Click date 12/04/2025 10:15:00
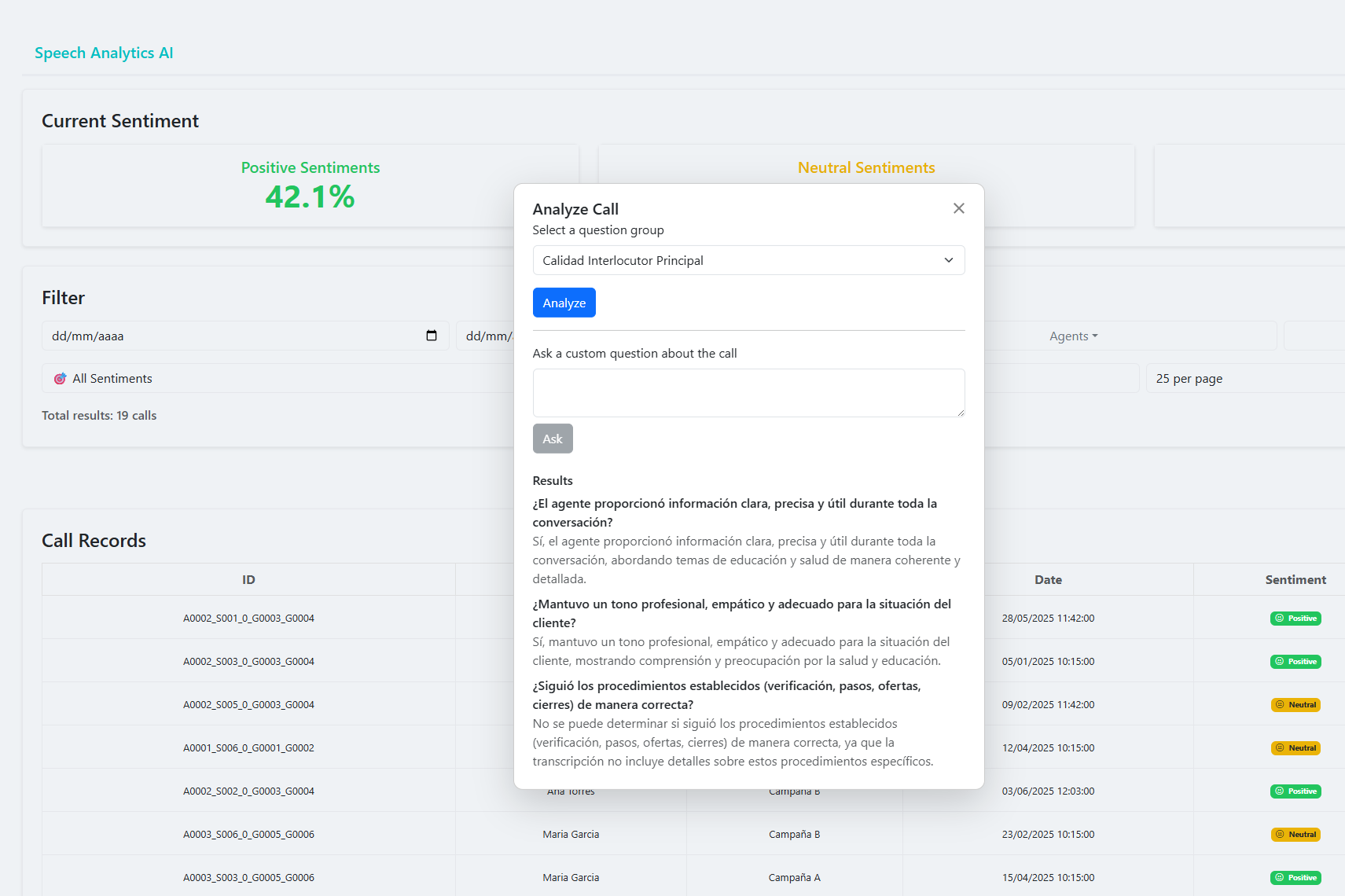The width and height of the screenshot is (1345, 896). click(1048, 747)
